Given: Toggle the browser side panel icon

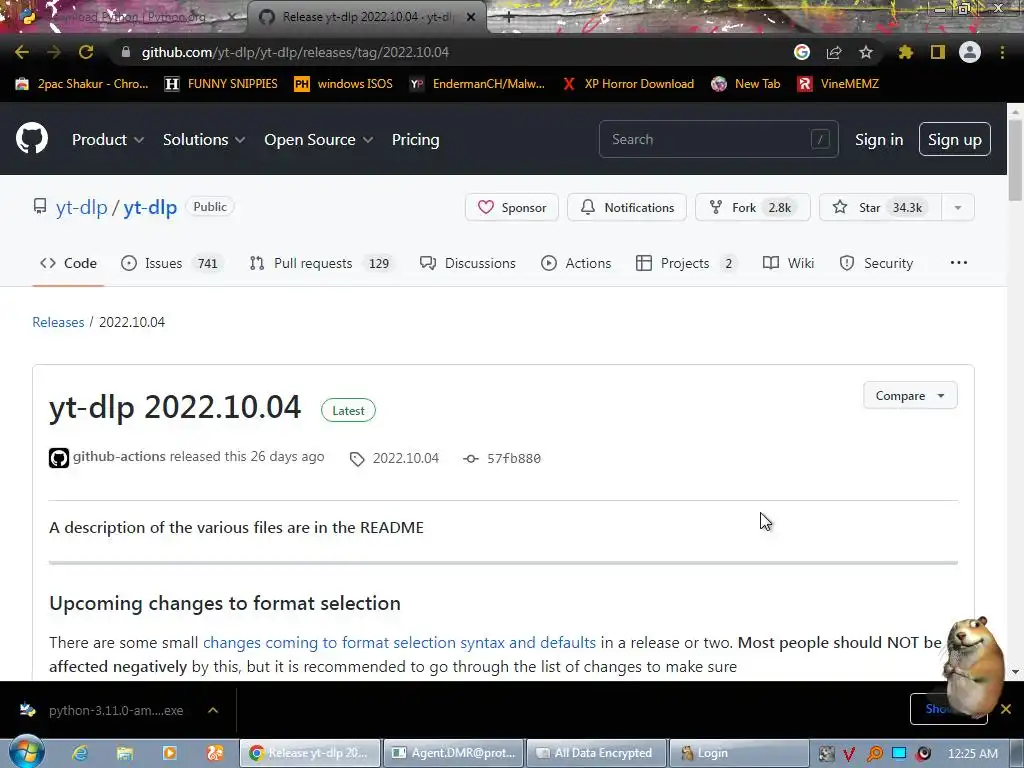Looking at the screenshot, I should coord(938,52).
